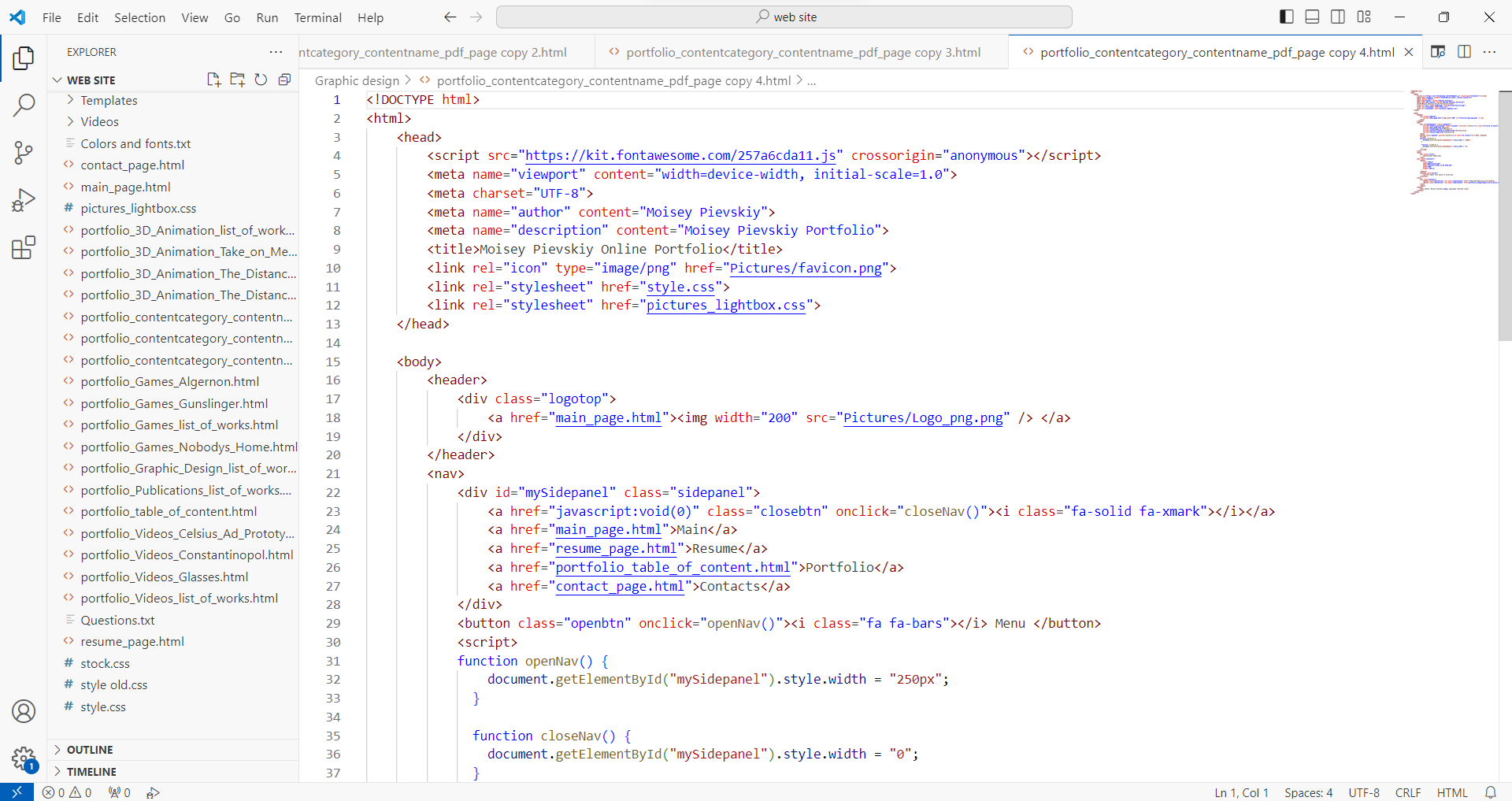
Task: Follow the Pictures/favicon.png link
Action: pos(806,268)
